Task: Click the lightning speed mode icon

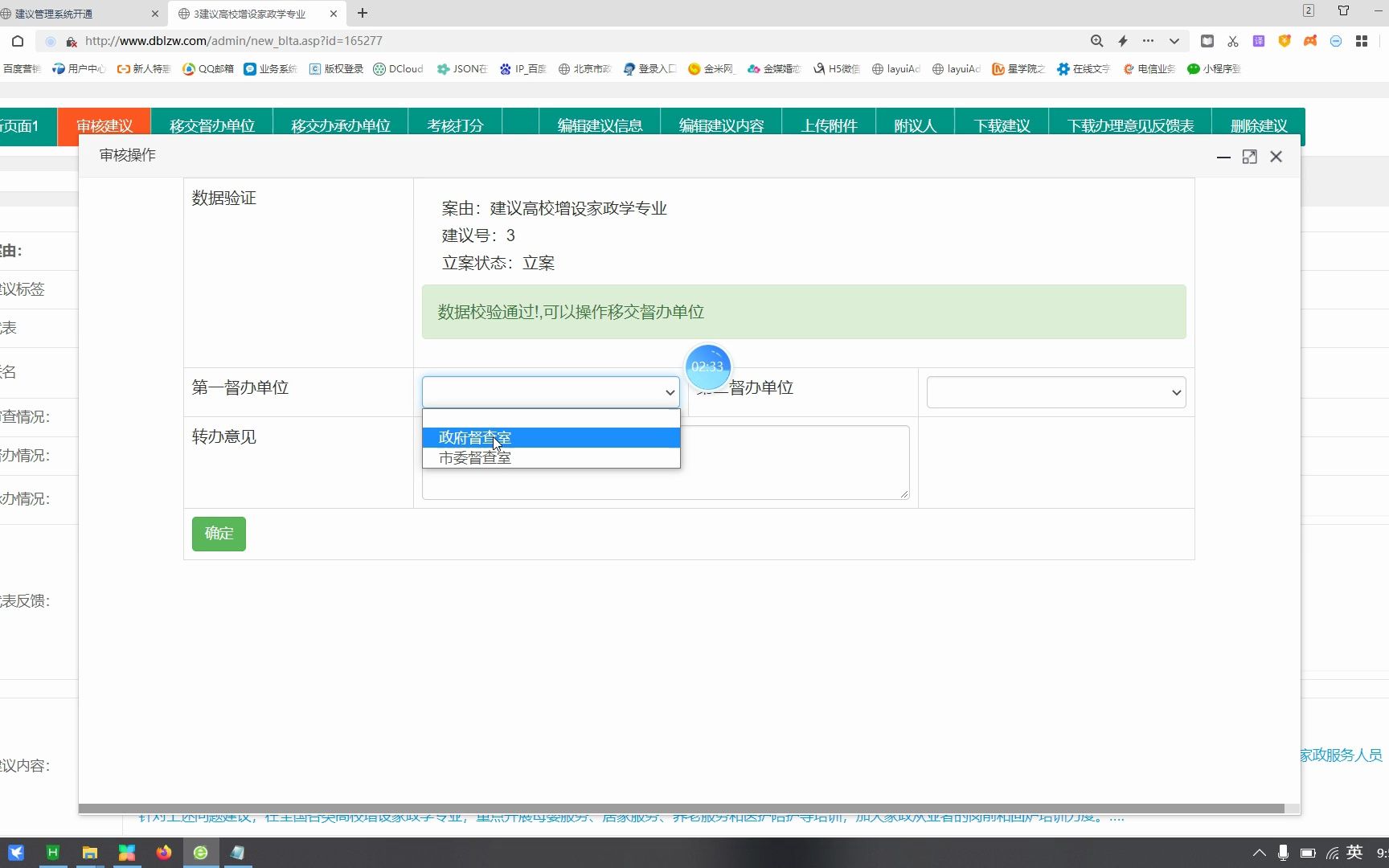Action: [x=1123, y=41]
